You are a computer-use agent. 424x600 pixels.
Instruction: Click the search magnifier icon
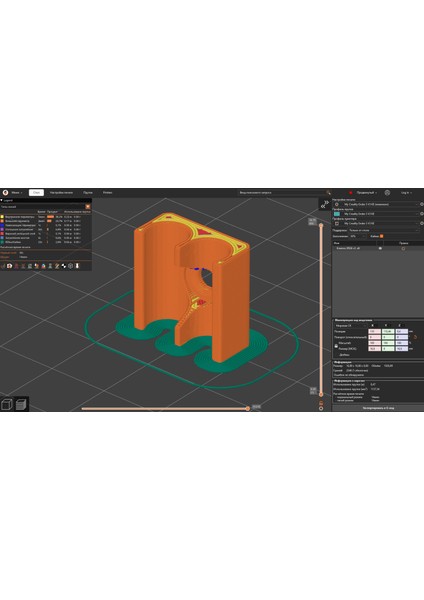(x=328, y=192)
